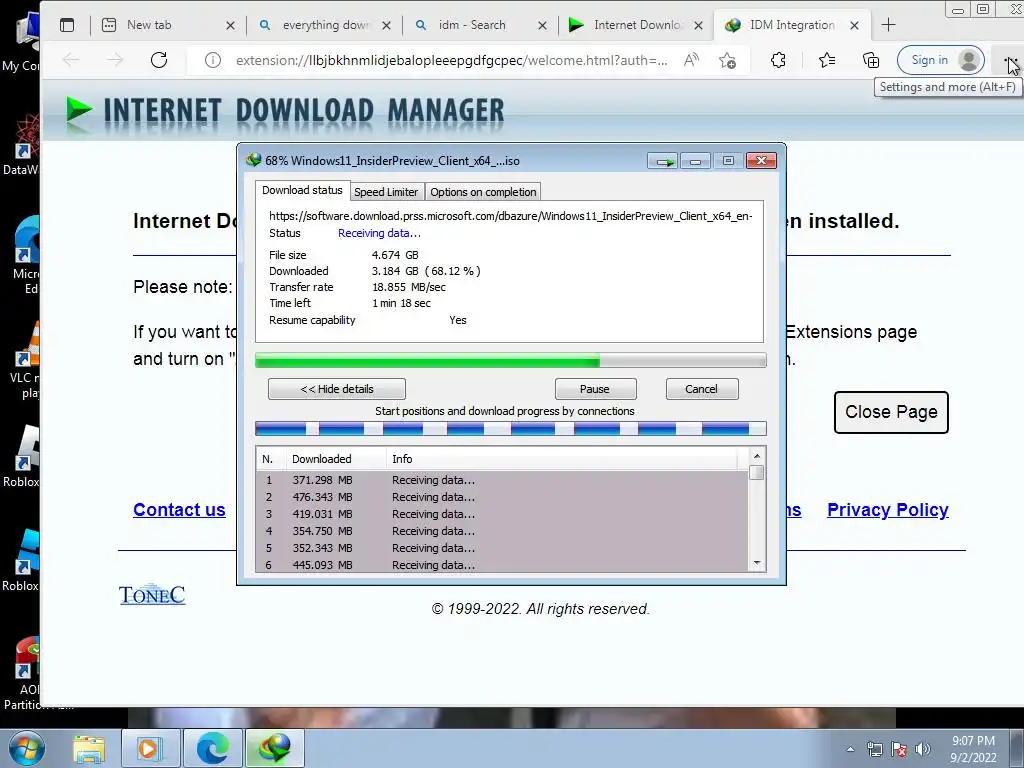Screen dimensions: 1024x768
Task: View site information icon in address bar
Action: tap(212, 60)
